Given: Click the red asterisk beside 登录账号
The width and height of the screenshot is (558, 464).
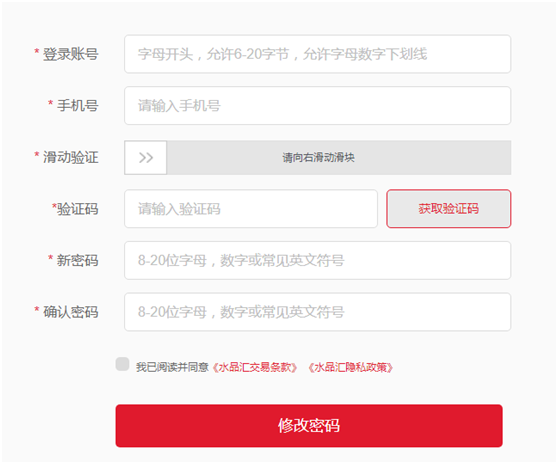Looking at the screenshot, I should point(37,51).
